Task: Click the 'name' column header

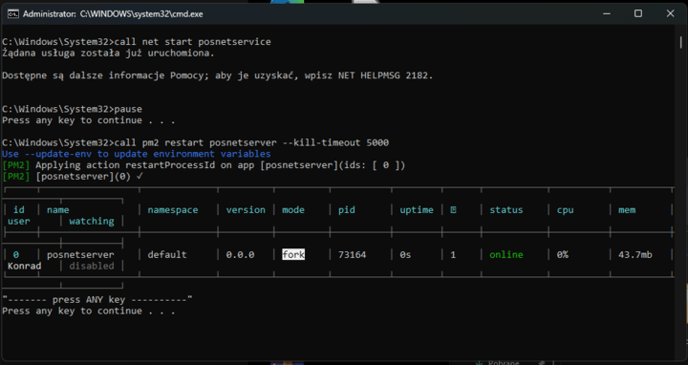Action: (58, 210)
